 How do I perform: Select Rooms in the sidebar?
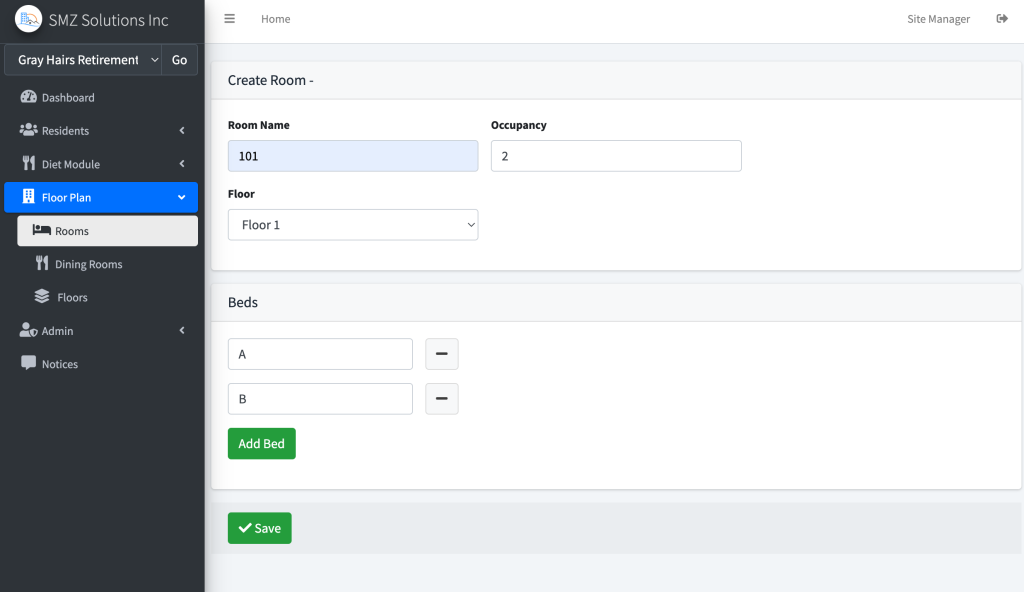(x=72, y=231)
